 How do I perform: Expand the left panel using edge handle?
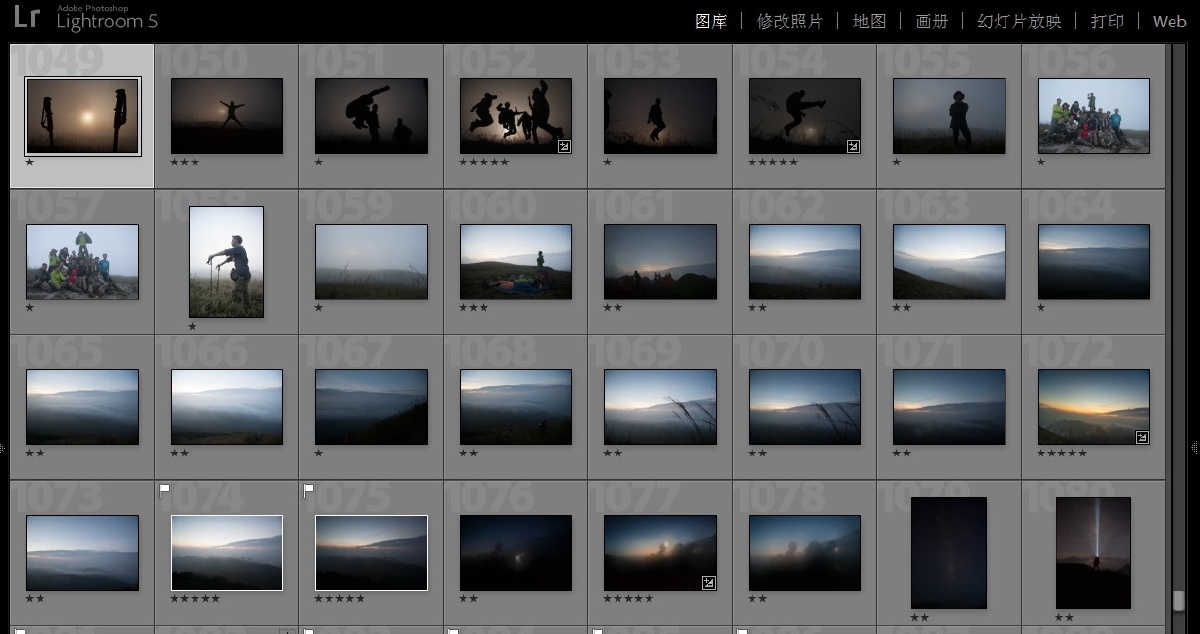pyautogui.click(x=3, y=447)
